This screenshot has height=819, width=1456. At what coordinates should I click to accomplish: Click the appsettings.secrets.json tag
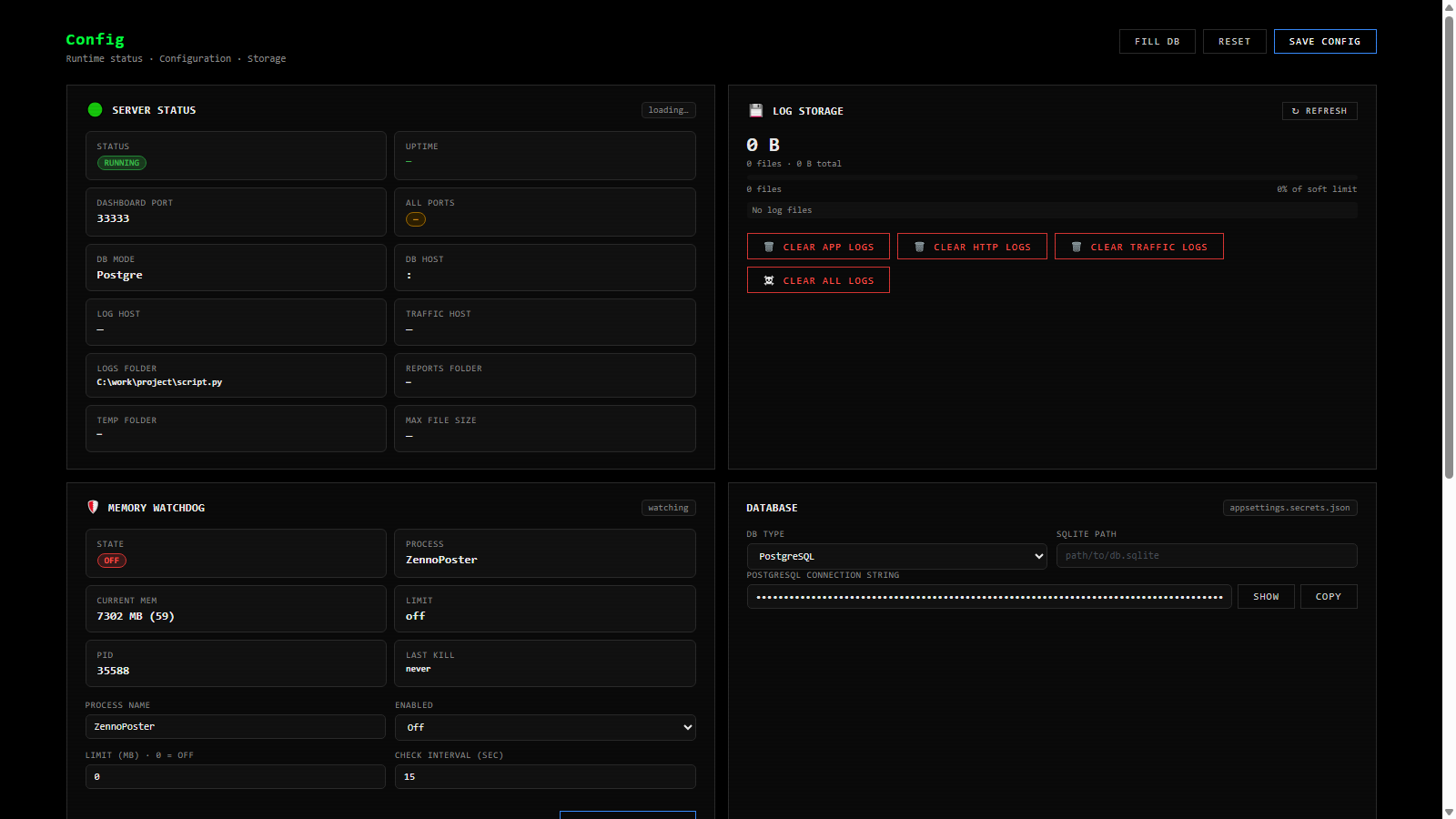tap(1290, 508)
